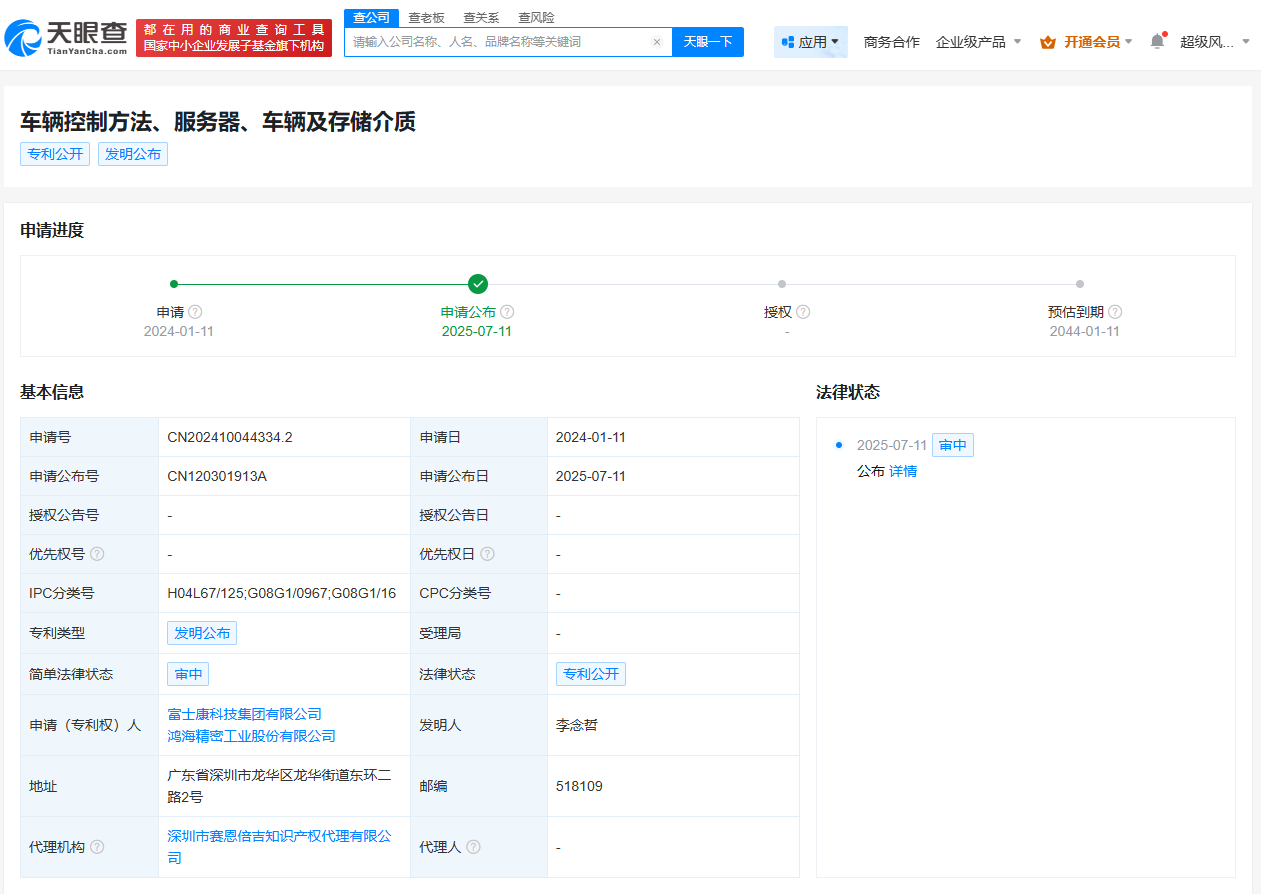Click help icon next to 预估到期
This screenshot has width=1261, height=894.
coord(1115,312)
